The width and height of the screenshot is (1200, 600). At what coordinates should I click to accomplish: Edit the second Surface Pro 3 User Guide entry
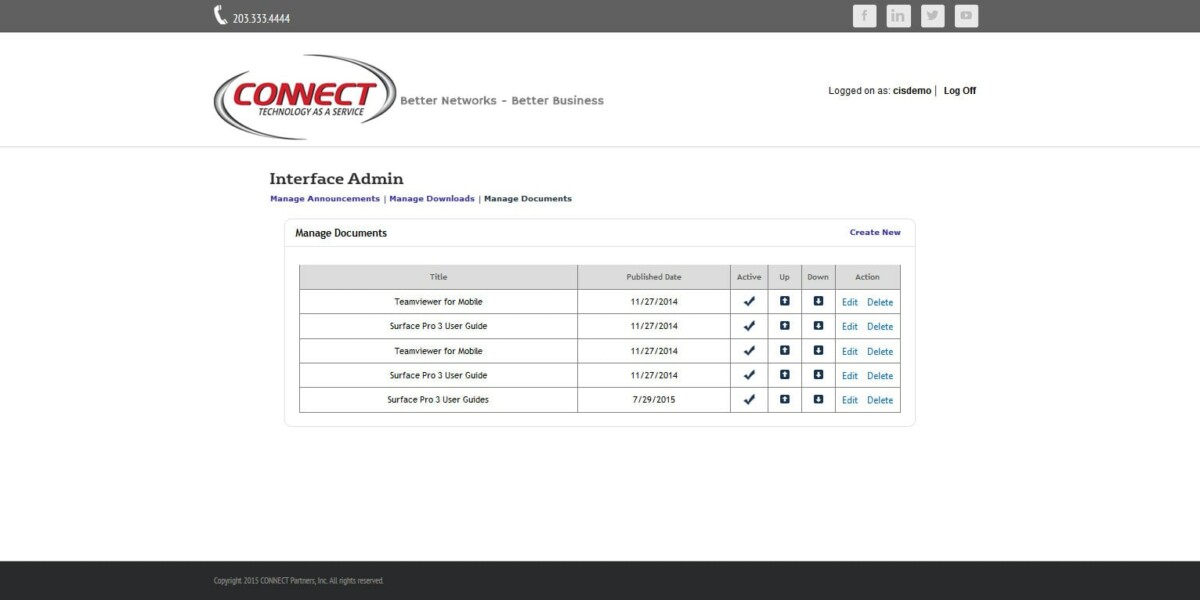(850, 376)
